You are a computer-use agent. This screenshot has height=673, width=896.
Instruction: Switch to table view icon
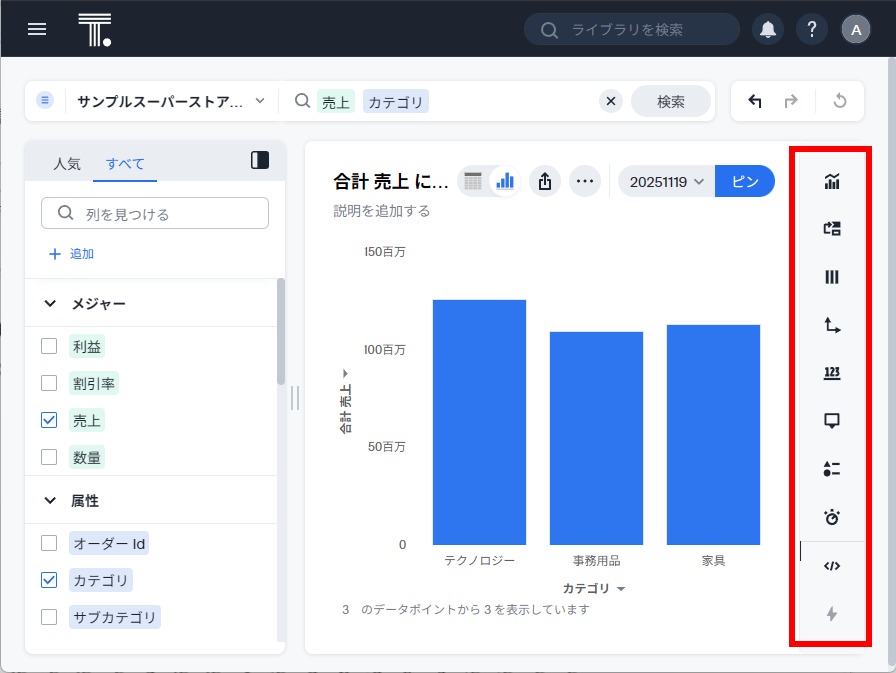point(474,181)
